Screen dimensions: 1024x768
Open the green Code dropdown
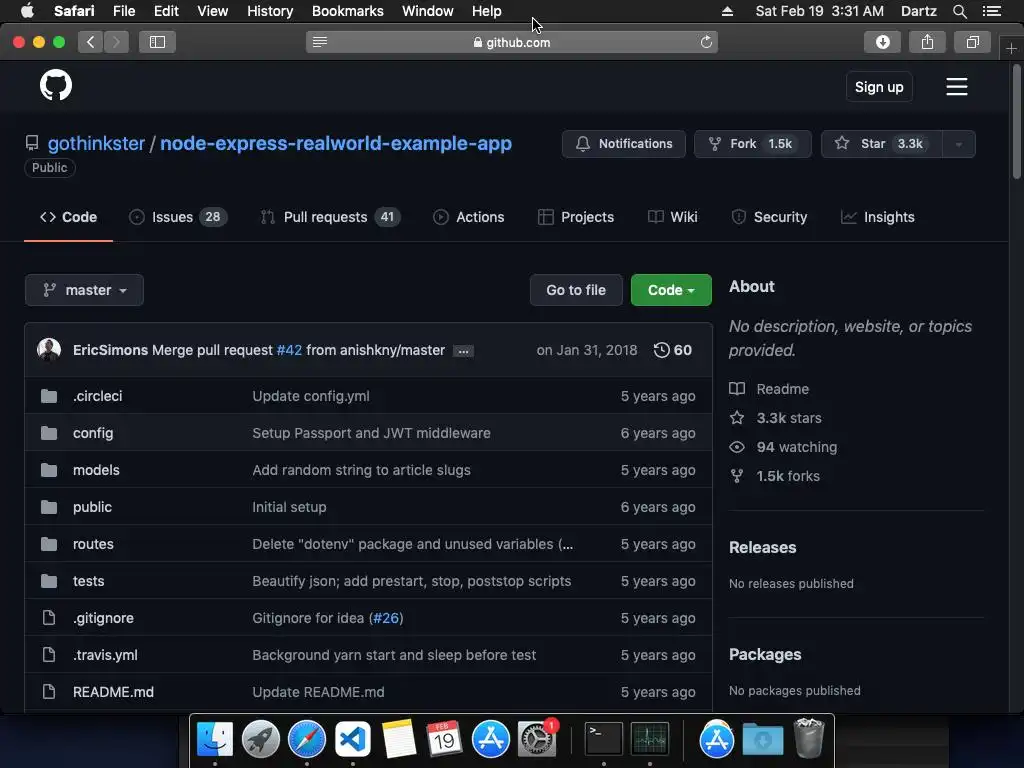pyautogui.click(x=671, y=290)
